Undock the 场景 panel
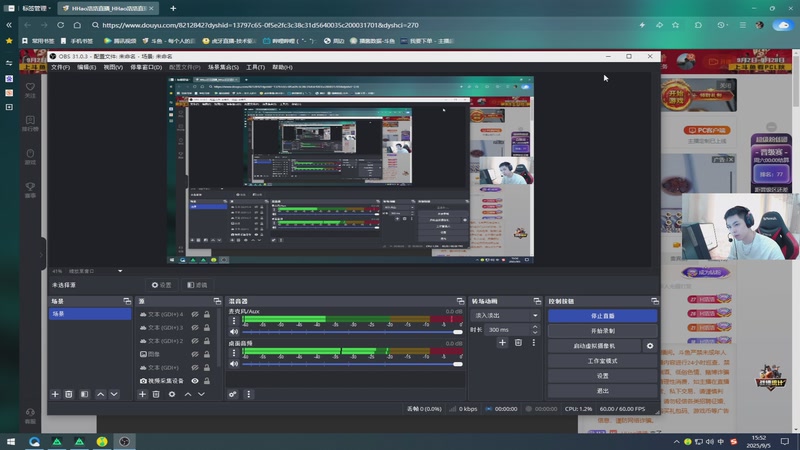The image size is (800, 450). pyautogui.click(x=127, y=301)
